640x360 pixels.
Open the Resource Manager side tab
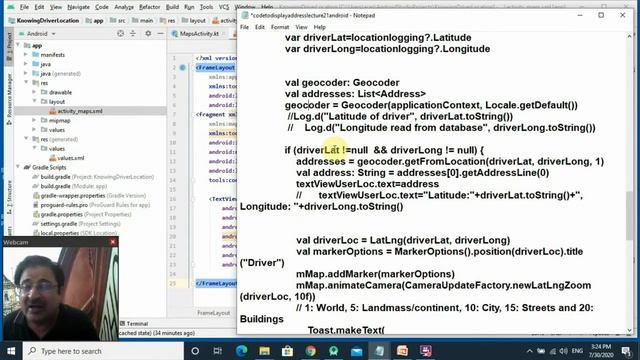tap(9, 99)
